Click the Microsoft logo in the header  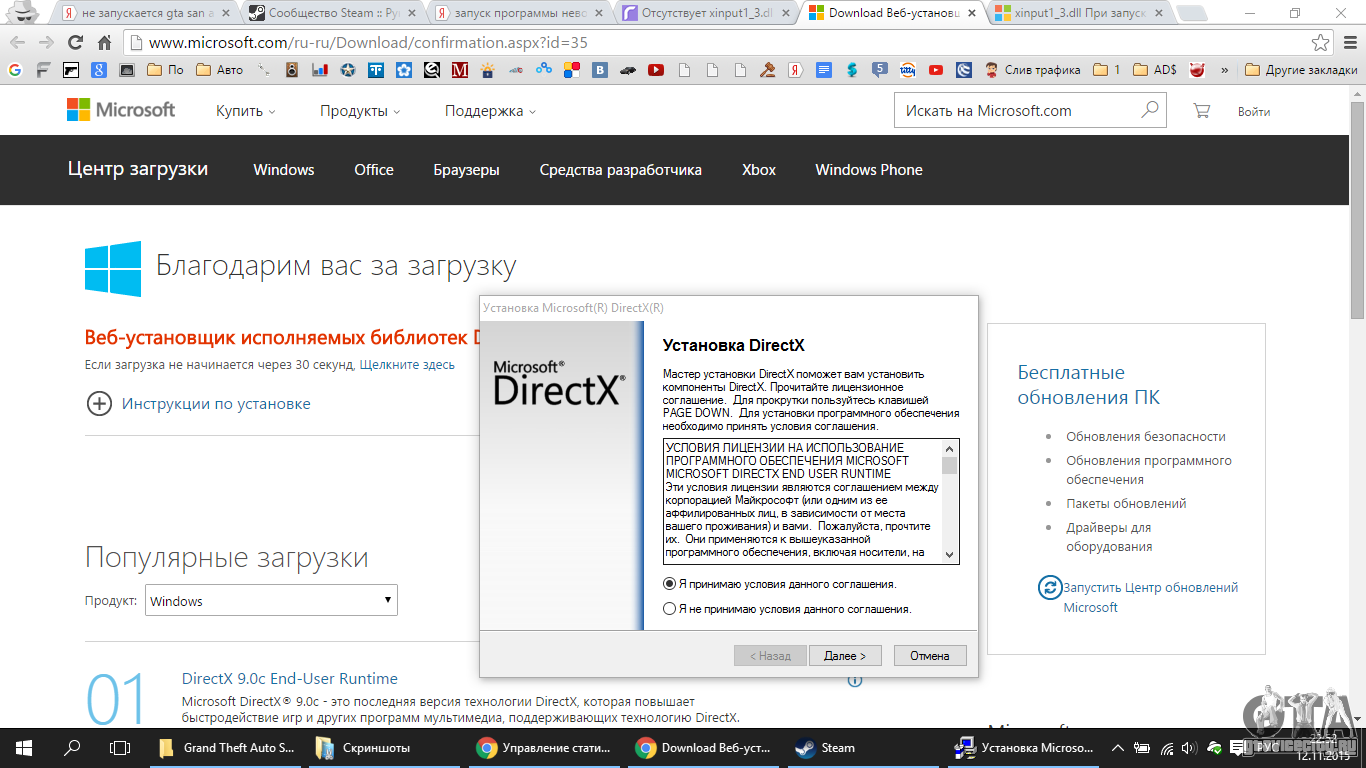pyautogui.click(x=121, y=110)
